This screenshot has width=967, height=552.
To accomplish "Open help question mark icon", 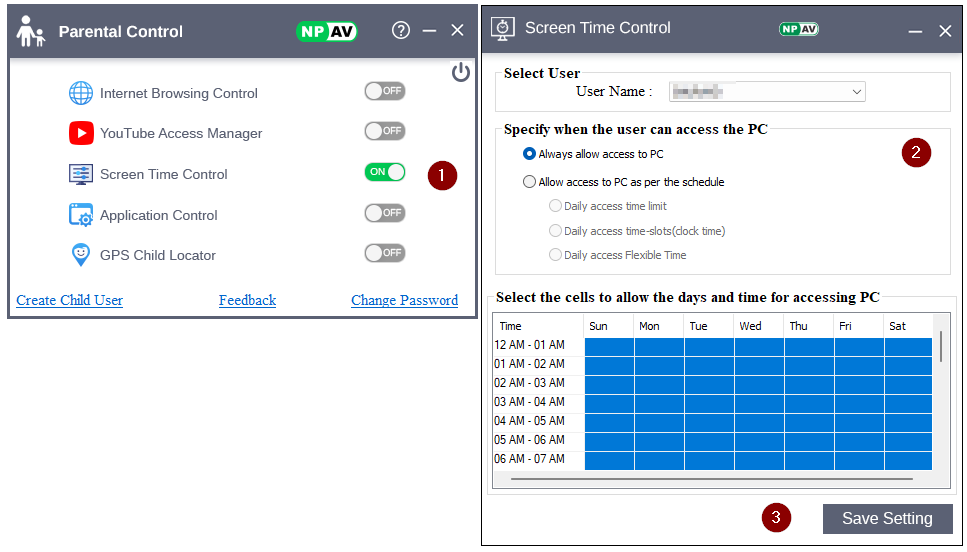I will [x=401, y=30].
